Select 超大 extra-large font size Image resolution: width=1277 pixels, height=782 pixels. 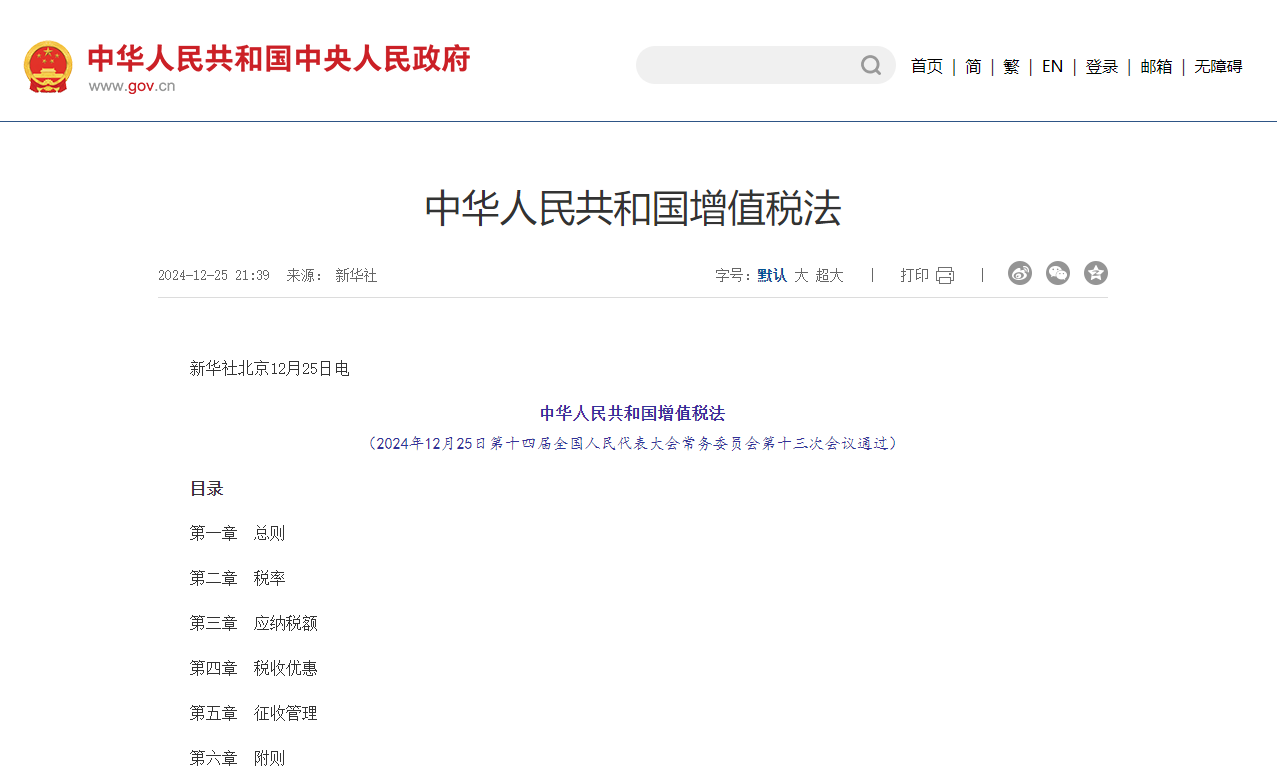[829, 275]
